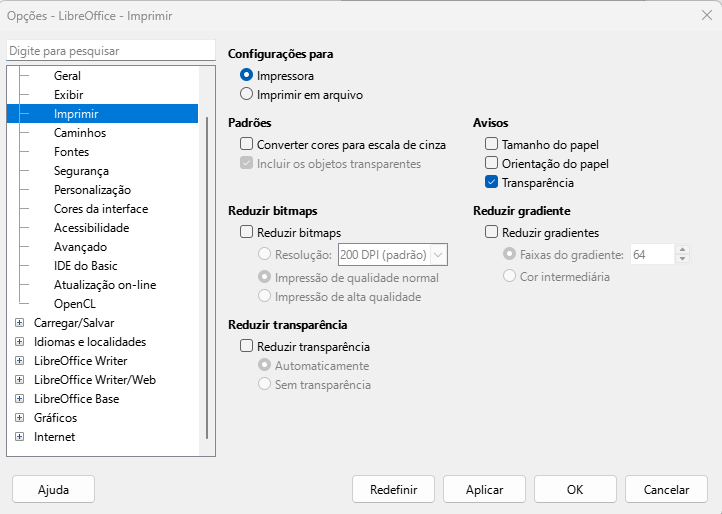
Task: Click the Faixas do gradiente value field
Action: click(x=652, y=255)
